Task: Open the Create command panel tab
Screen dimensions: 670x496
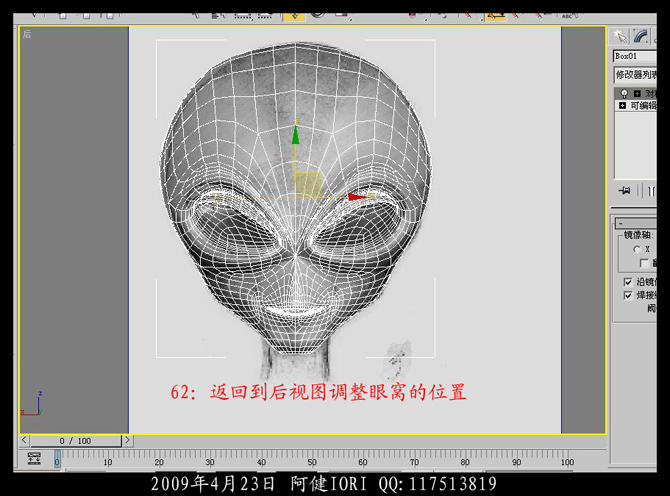Action: tap(620, 36)
